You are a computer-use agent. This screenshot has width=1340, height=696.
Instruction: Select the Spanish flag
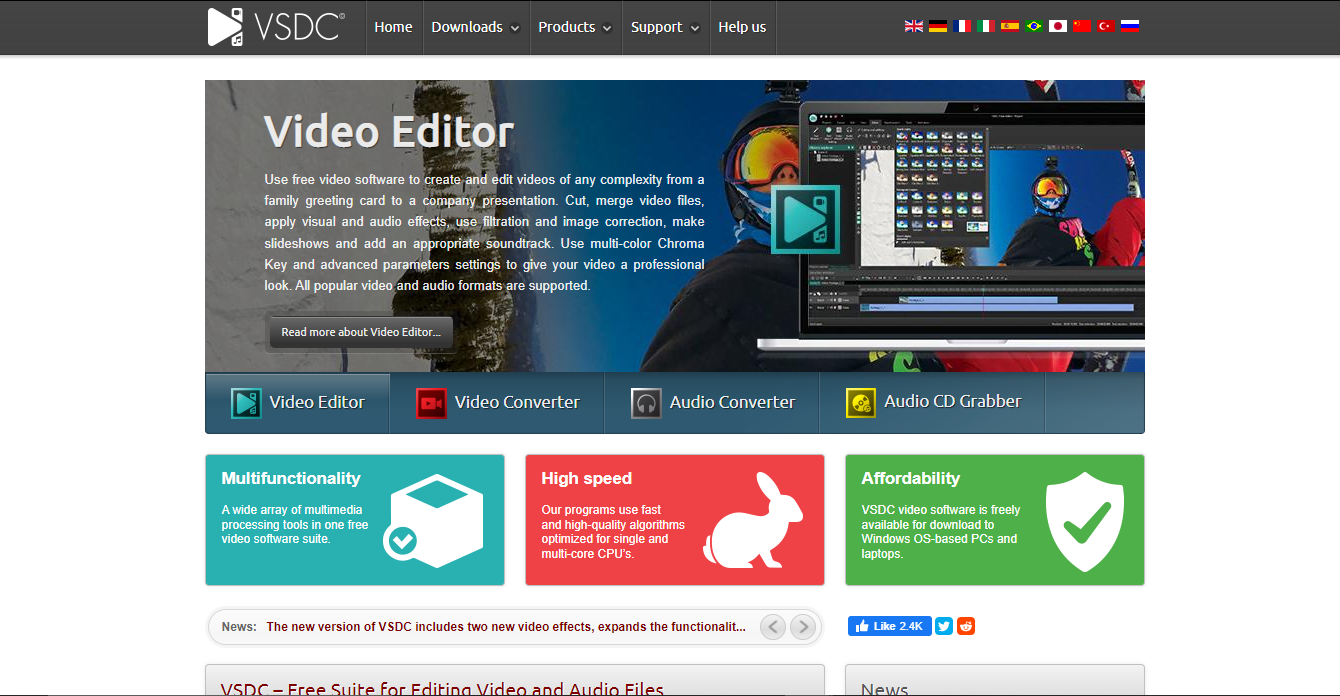1010,26
